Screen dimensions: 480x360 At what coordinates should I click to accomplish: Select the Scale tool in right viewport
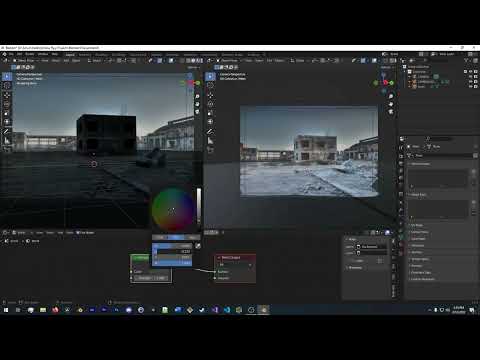(x=210, y=113)
